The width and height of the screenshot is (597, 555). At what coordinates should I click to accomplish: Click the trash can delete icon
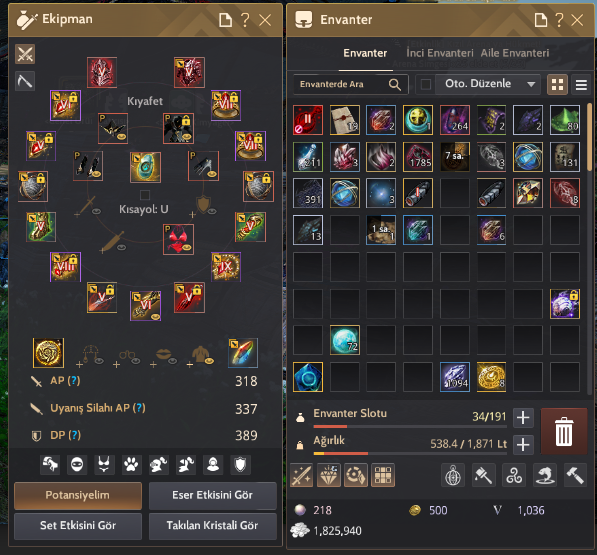pos(563,432)
